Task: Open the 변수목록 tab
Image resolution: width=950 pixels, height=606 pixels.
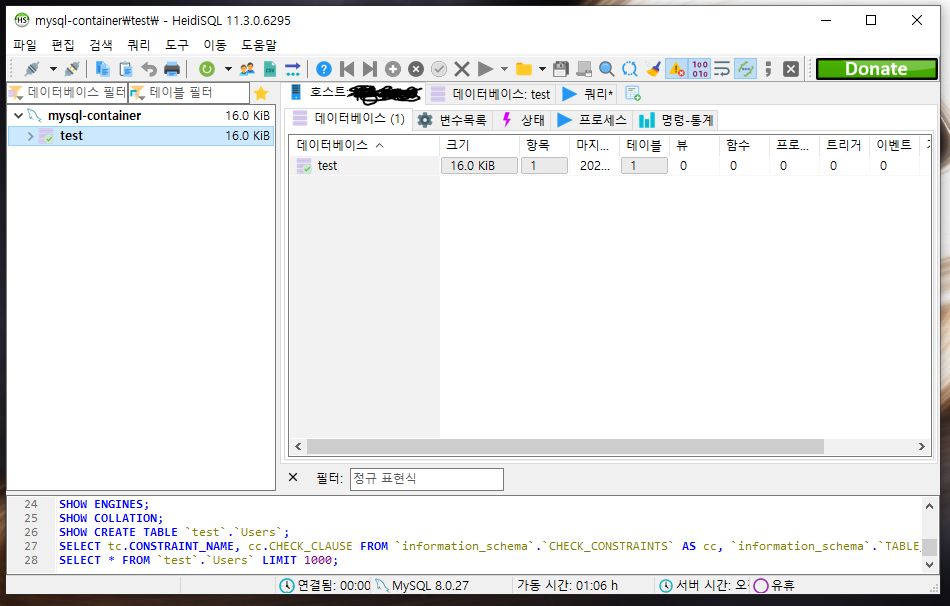Action: [452, 120]
